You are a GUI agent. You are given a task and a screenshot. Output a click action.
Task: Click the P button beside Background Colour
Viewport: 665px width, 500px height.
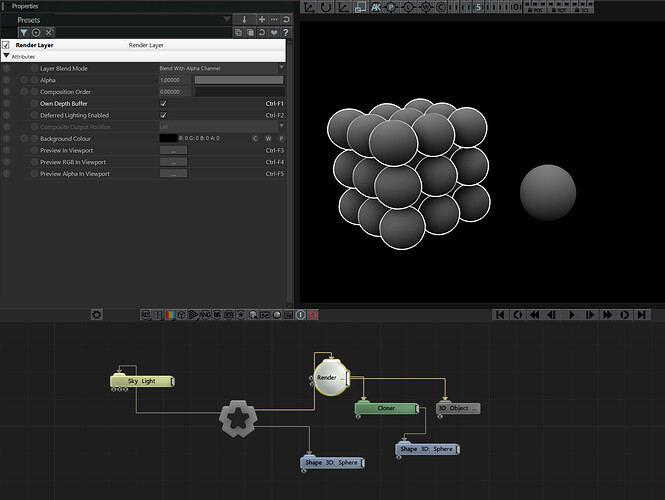coord(281,138)
